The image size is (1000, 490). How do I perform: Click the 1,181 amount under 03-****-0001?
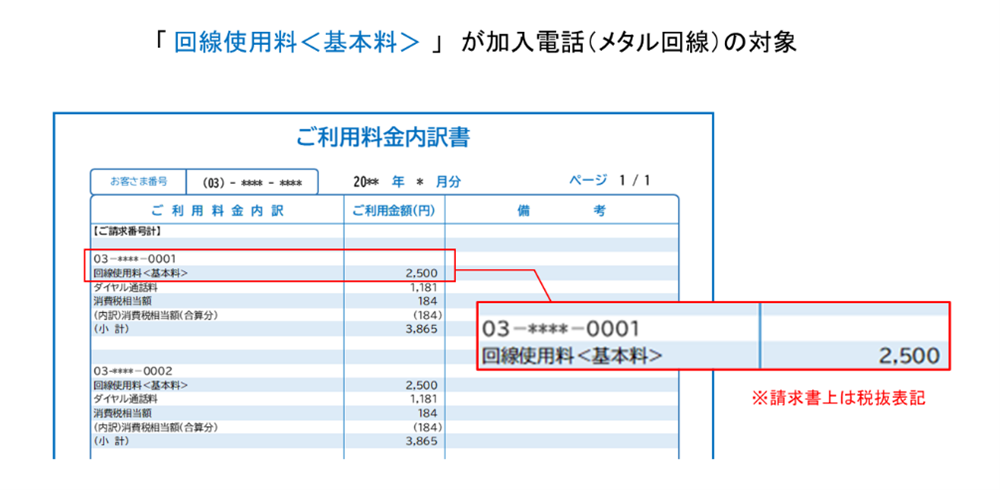pyautogui.click(x=423, y=287)
